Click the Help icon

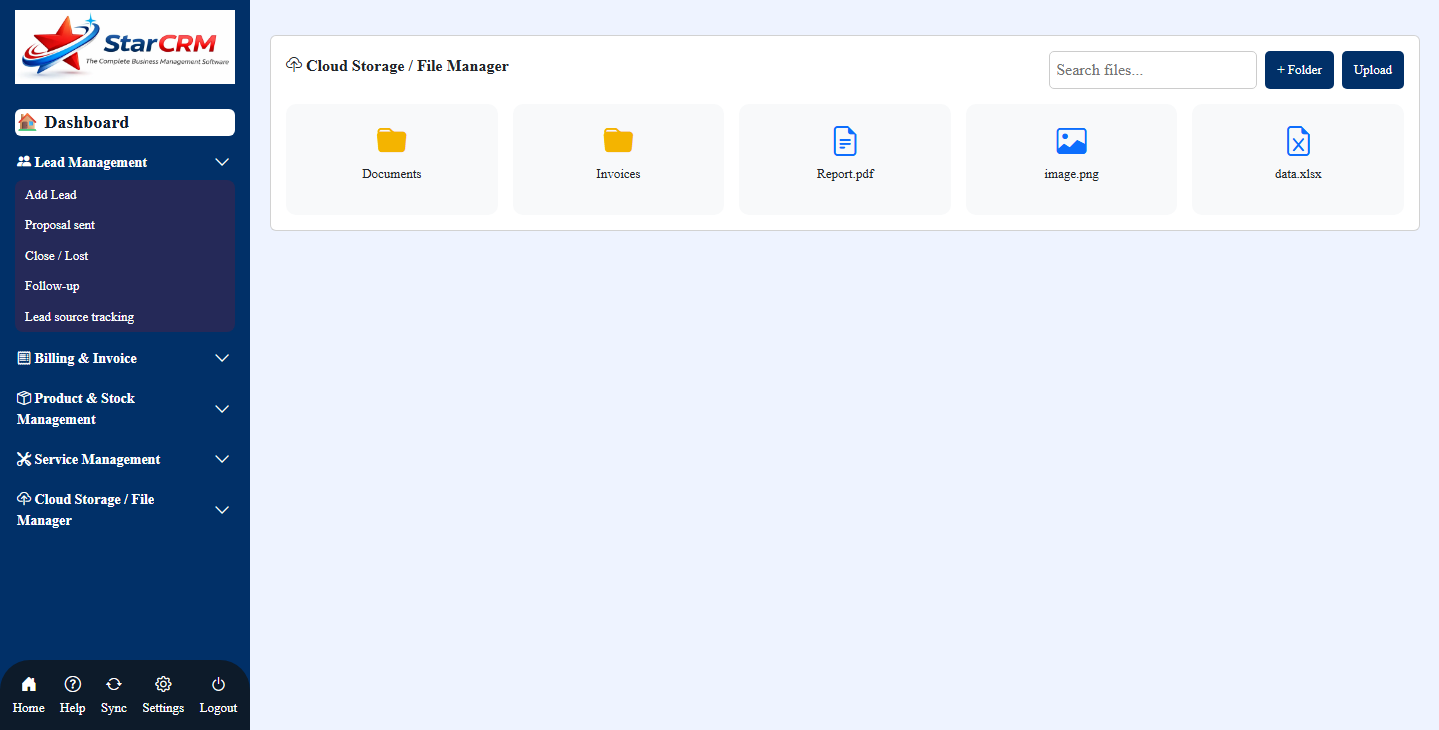72,683
